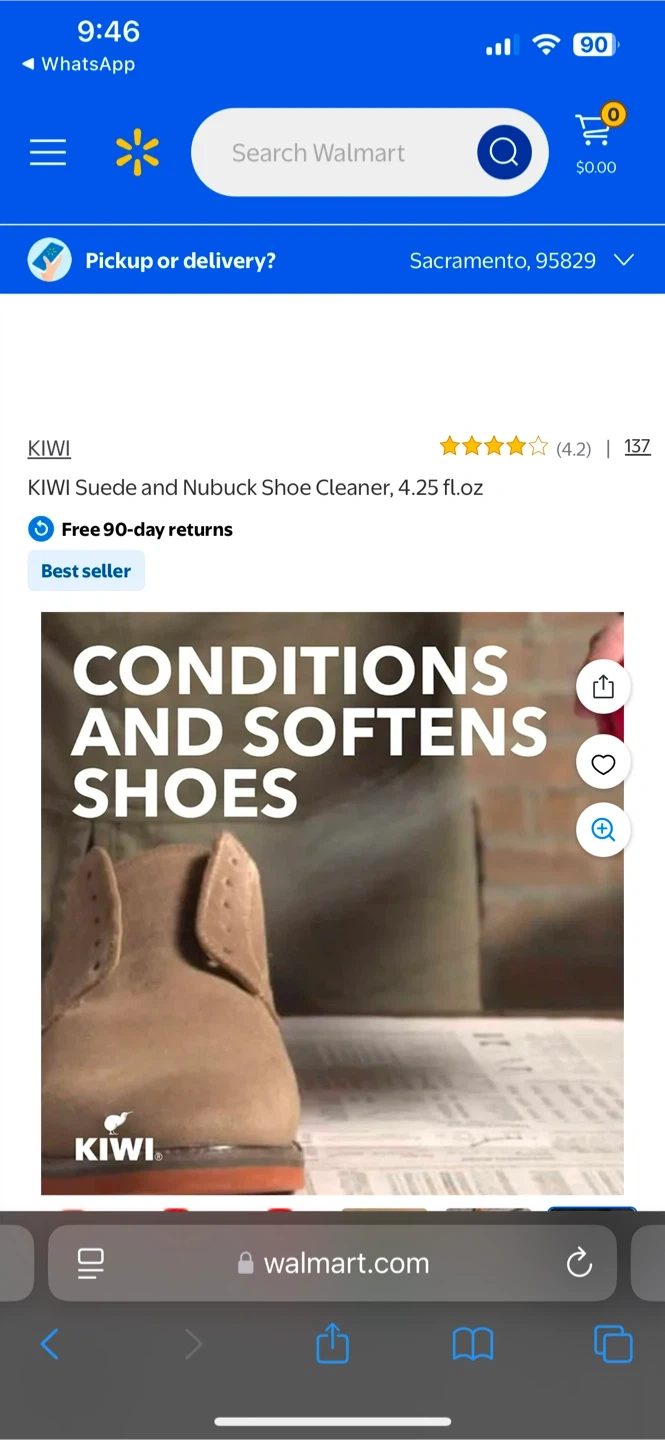Open the KIWI brand link
The height and width of the screenshot is (1440, 665).
pos(49,448)
